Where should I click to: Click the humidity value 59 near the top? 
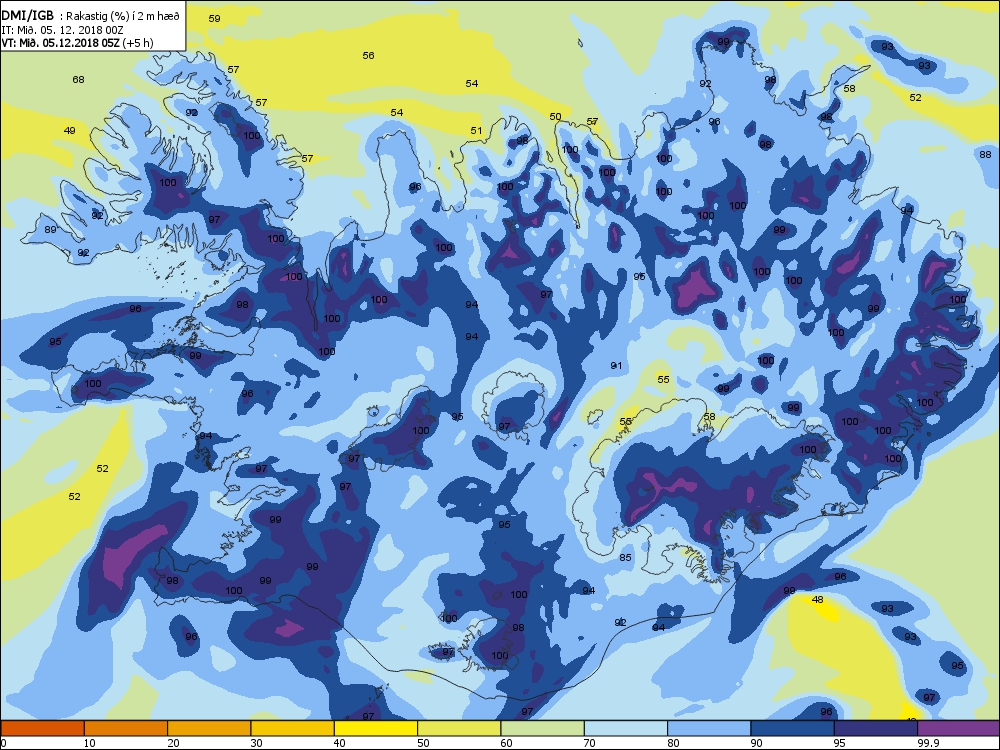coord(214,18)
